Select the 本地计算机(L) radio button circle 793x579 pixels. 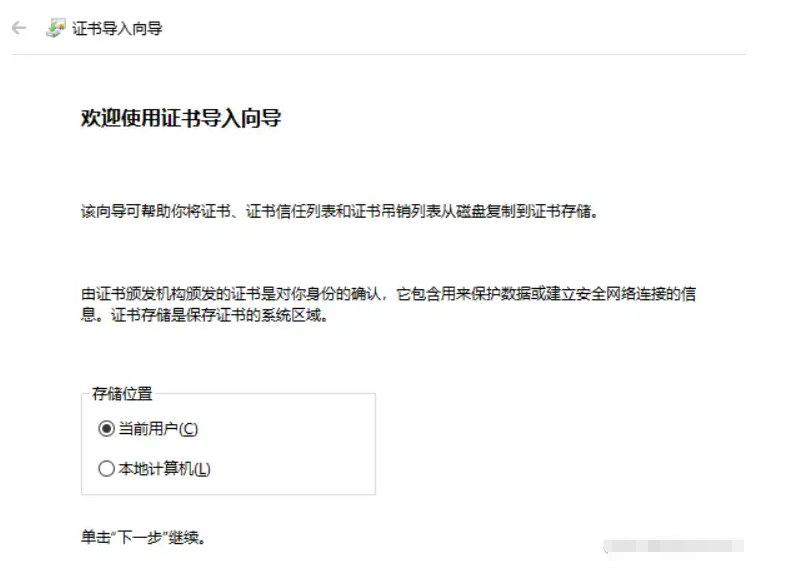point(106,469)
